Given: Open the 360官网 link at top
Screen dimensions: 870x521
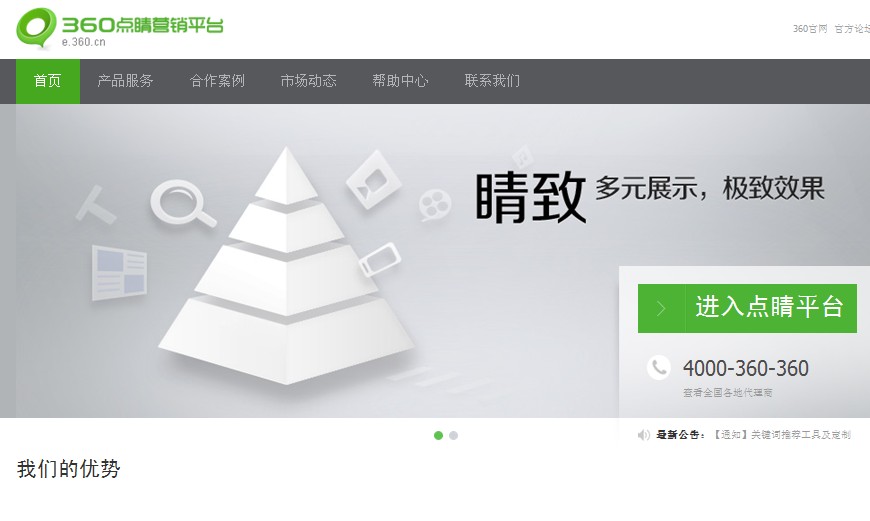Looking at the screenshot, I should [x=810, y=28].
